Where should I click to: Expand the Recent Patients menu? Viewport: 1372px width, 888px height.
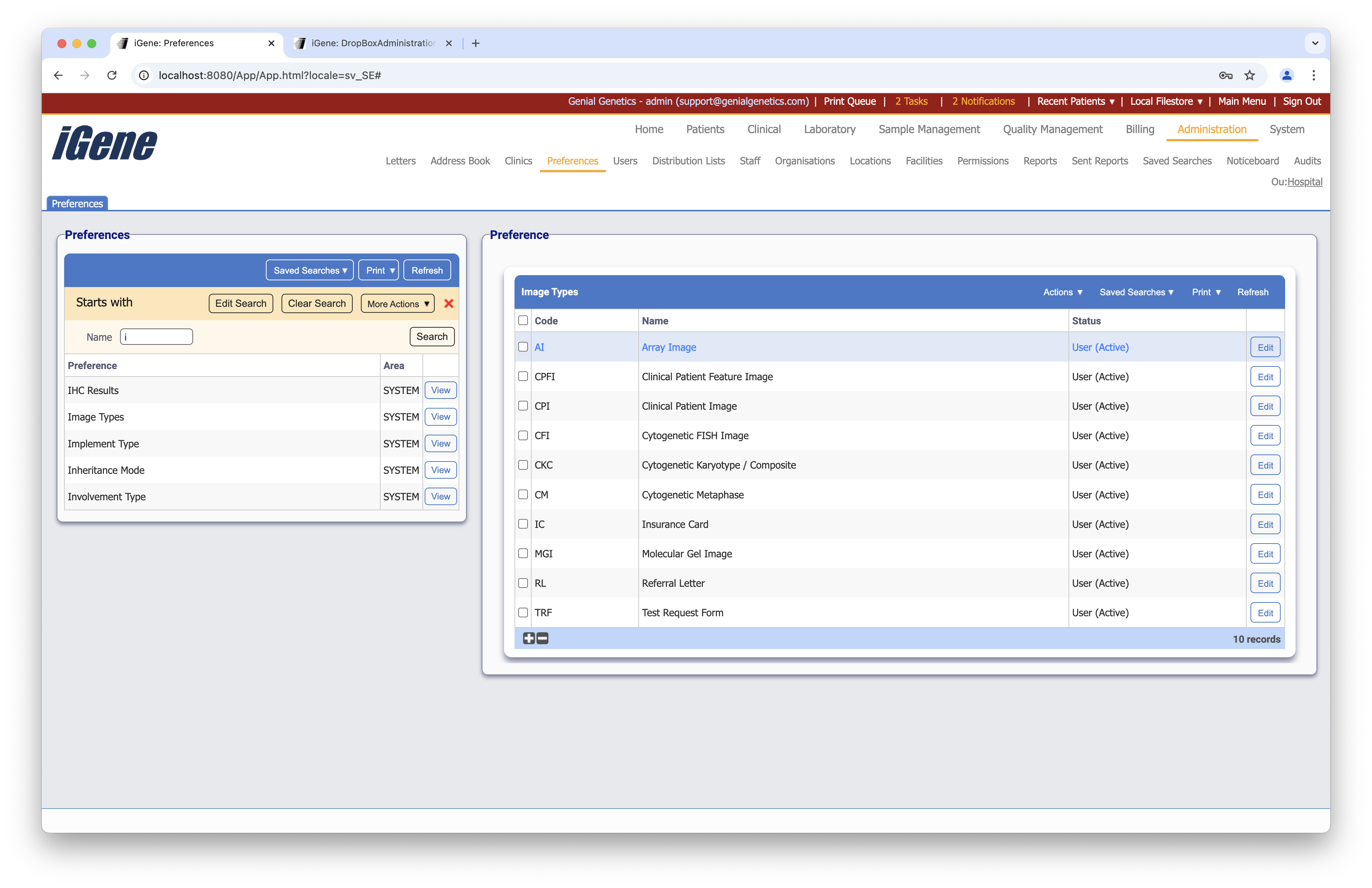pyautogui.click(x=1075, y=101)
